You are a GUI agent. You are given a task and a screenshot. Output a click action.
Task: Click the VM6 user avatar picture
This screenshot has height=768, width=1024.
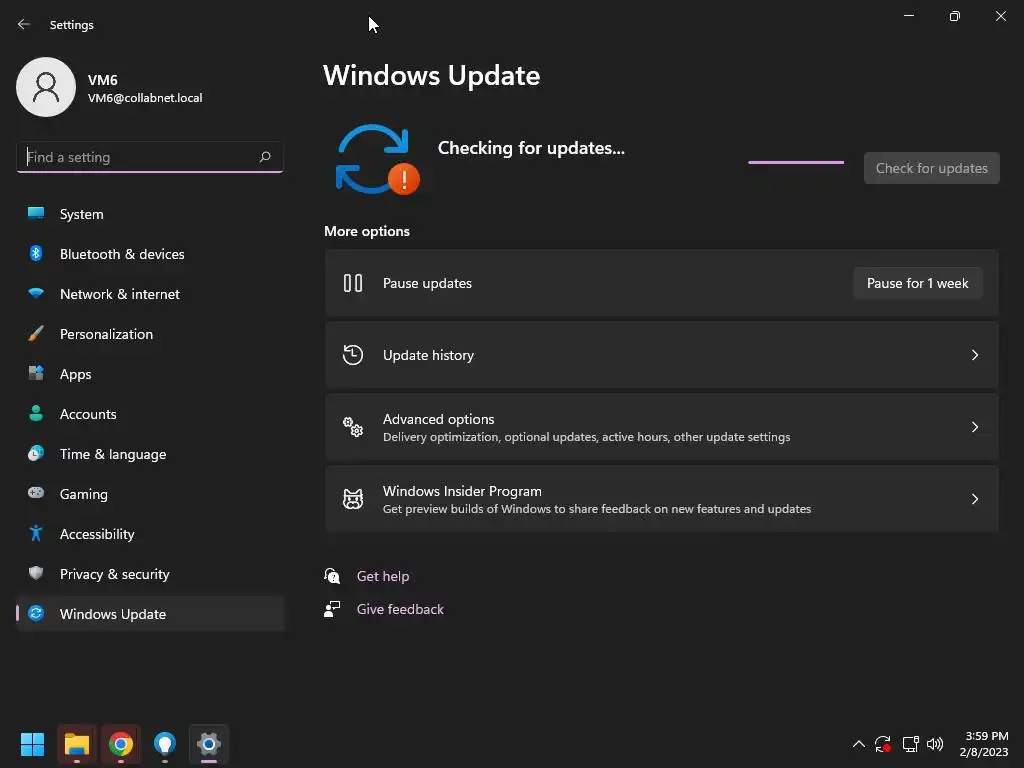46,87
